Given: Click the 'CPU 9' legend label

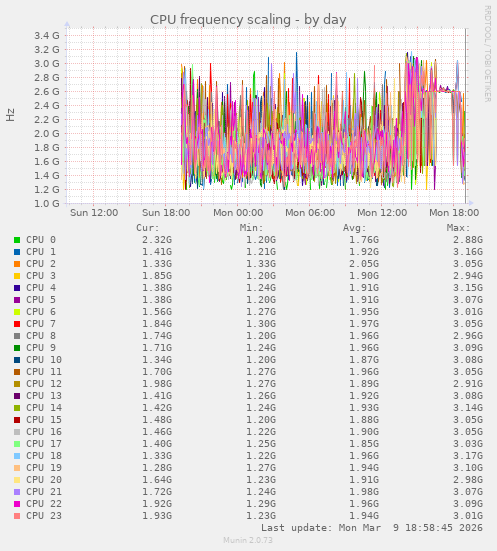Looking at the screenshot, I should [41, 348].
